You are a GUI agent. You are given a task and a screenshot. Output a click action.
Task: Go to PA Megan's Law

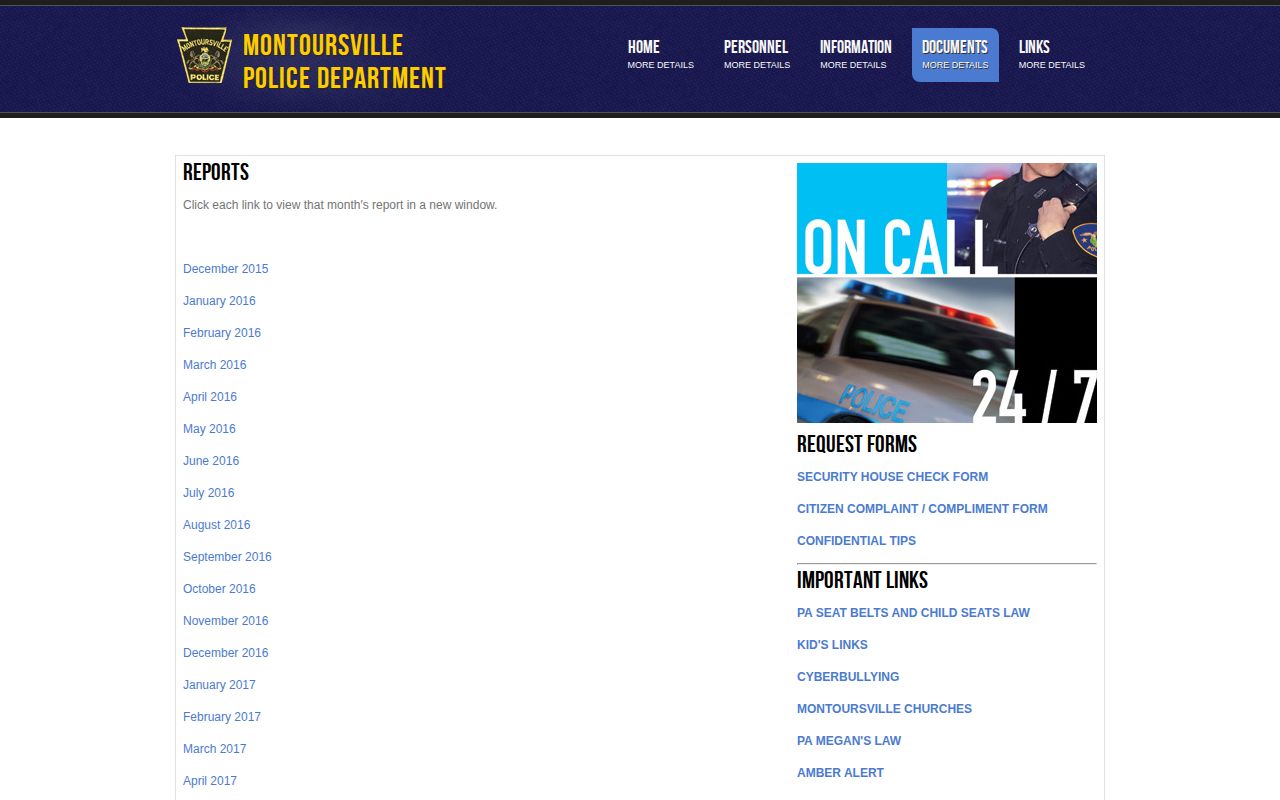(x=849, y=741)
